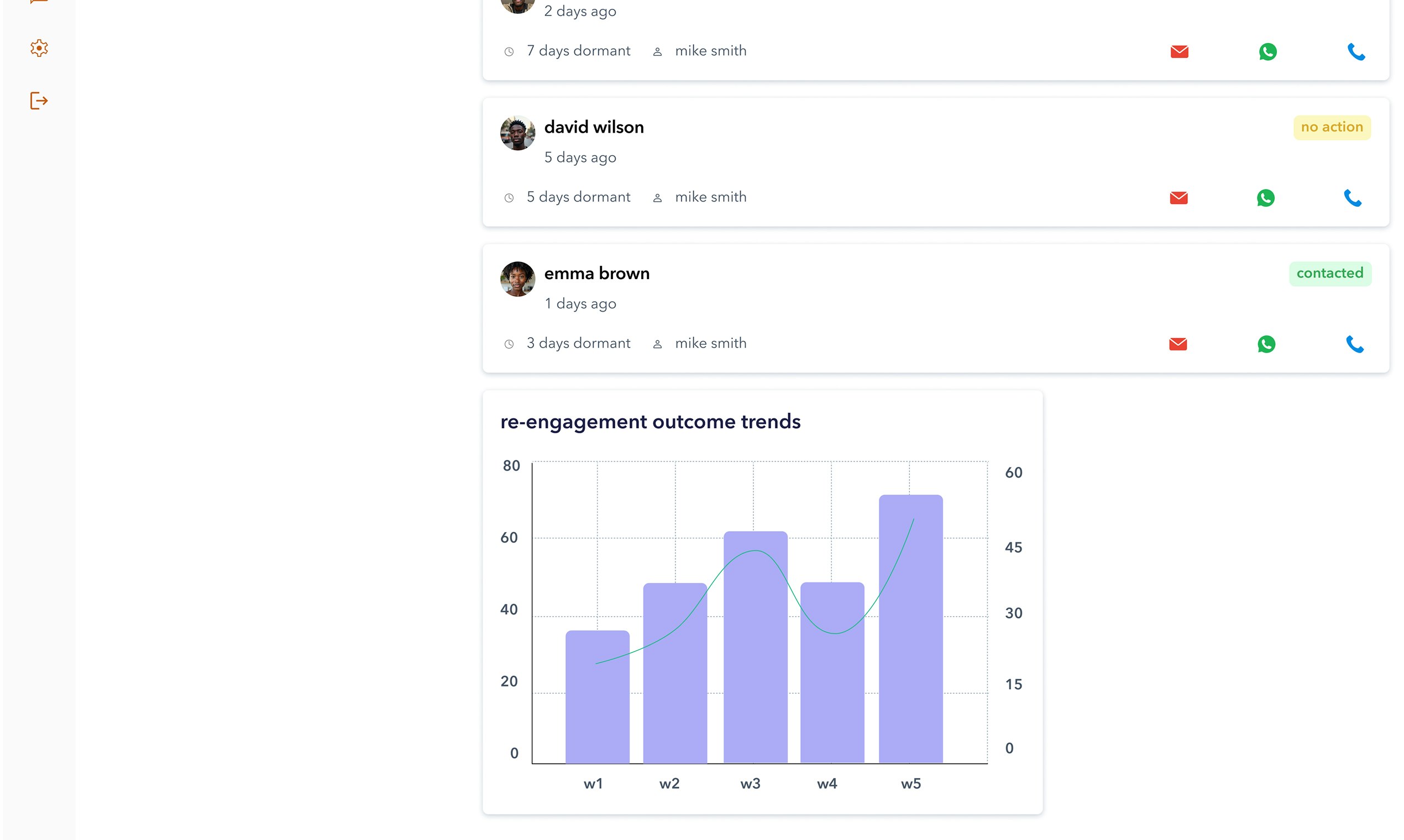This screenshot has height=840, width=1404.
Task: Select emma brown's name
Action: coord(596,274)
